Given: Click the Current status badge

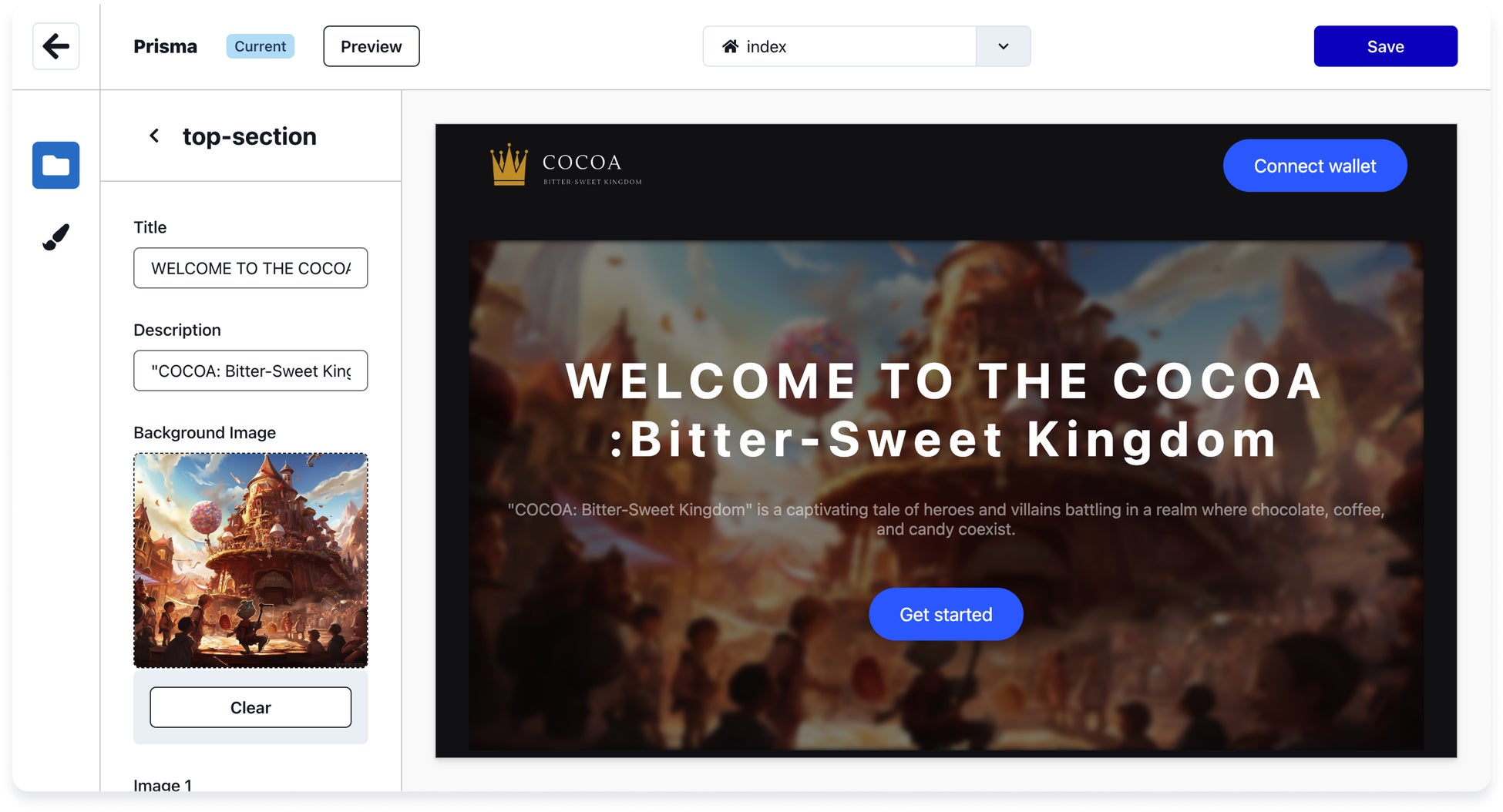Looking at the screenshot, I should tap(260, 46).
